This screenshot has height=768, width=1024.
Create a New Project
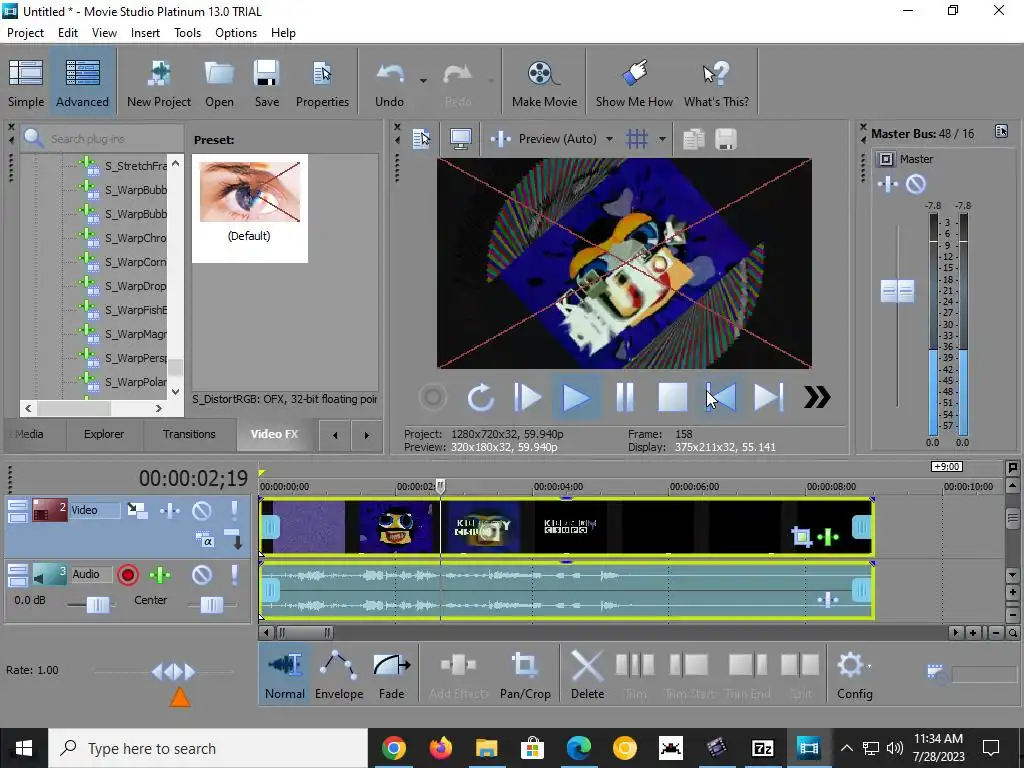click(159, 82)
